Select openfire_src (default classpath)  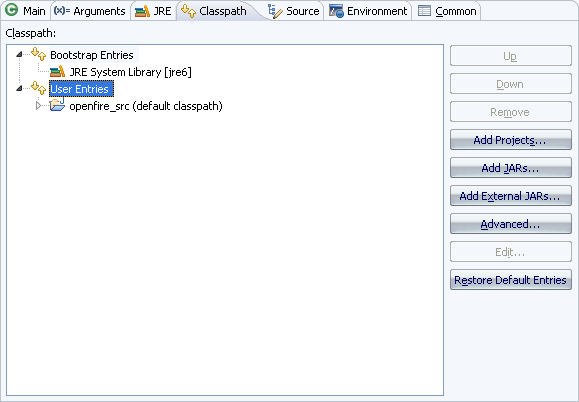(146, 106)
